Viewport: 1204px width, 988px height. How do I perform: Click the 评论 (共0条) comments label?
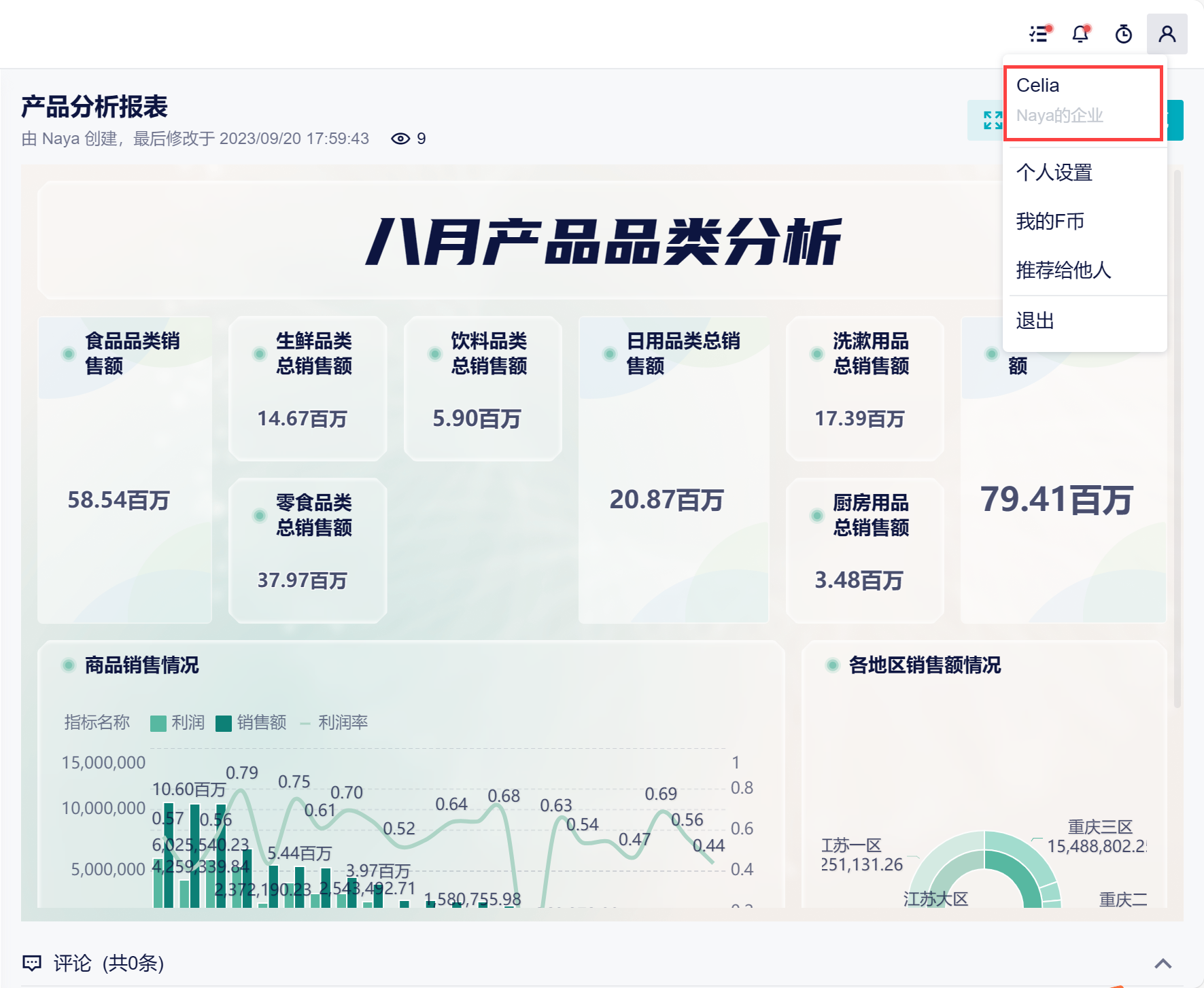(x=109, y=963)
